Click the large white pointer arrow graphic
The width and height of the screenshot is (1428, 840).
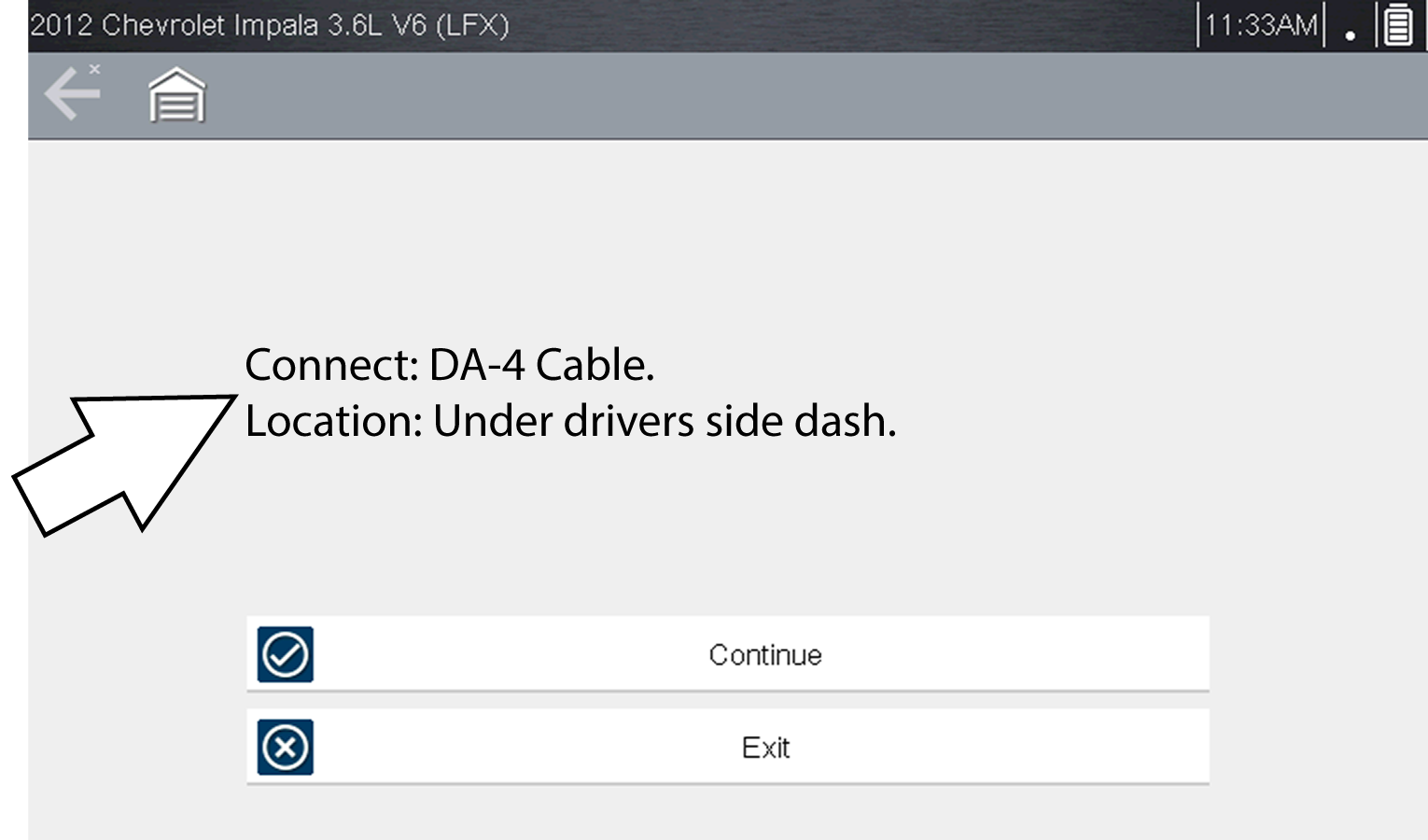tap(121, 457)
